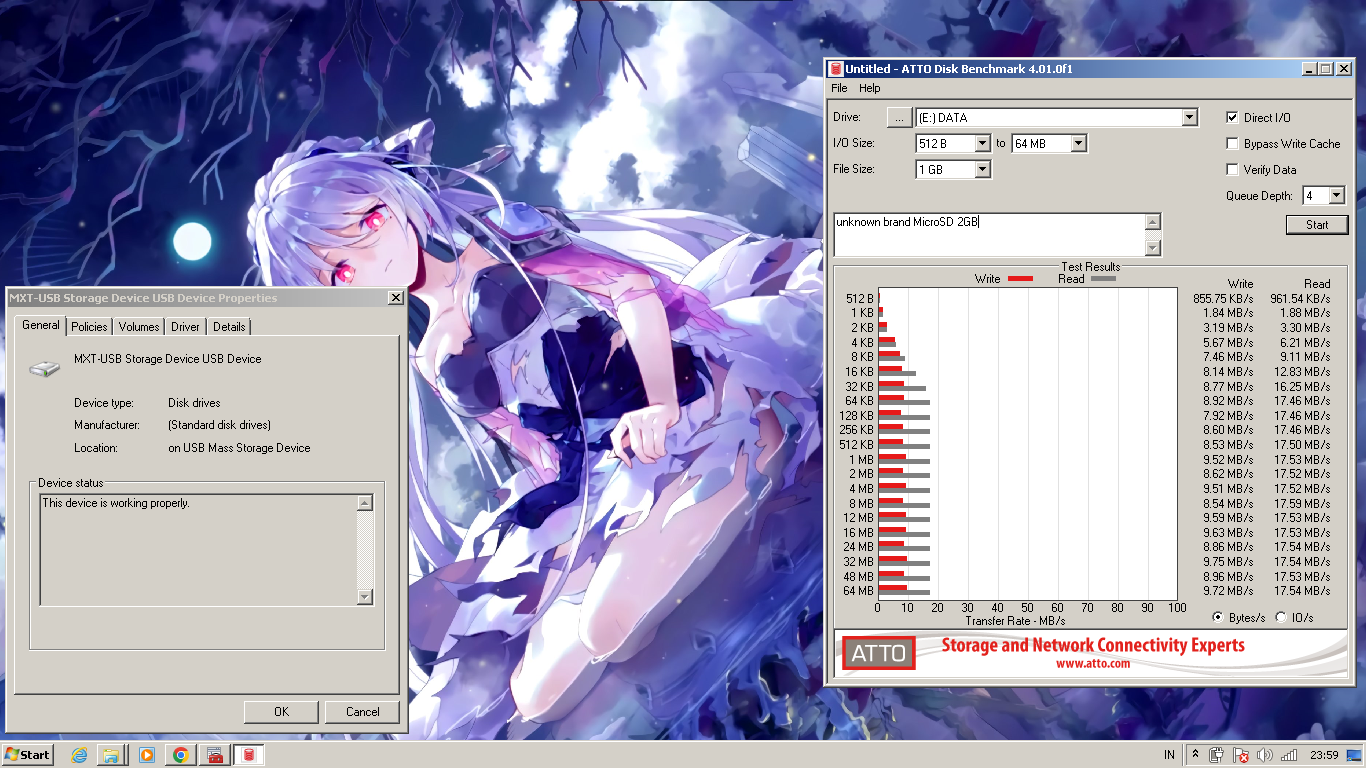Viewport: 1366px width, 768px height.
Task: Click the red toolbox taskbar icon
Action: (x=215, y=755)
